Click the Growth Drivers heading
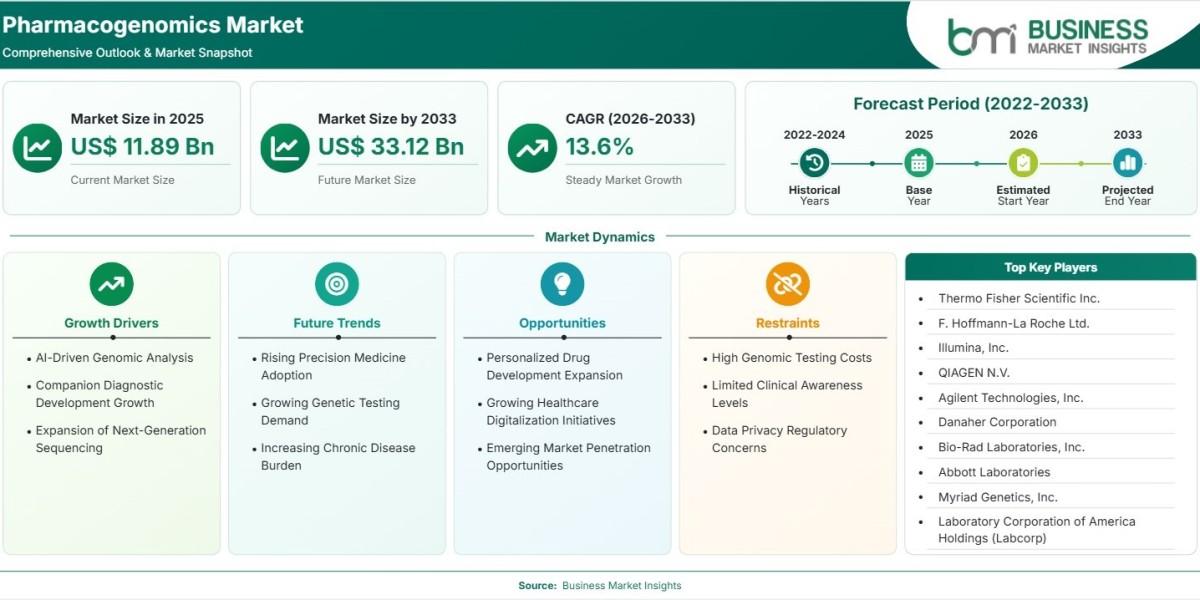This screenshot has width=1200, height=600. click(111, 323)
